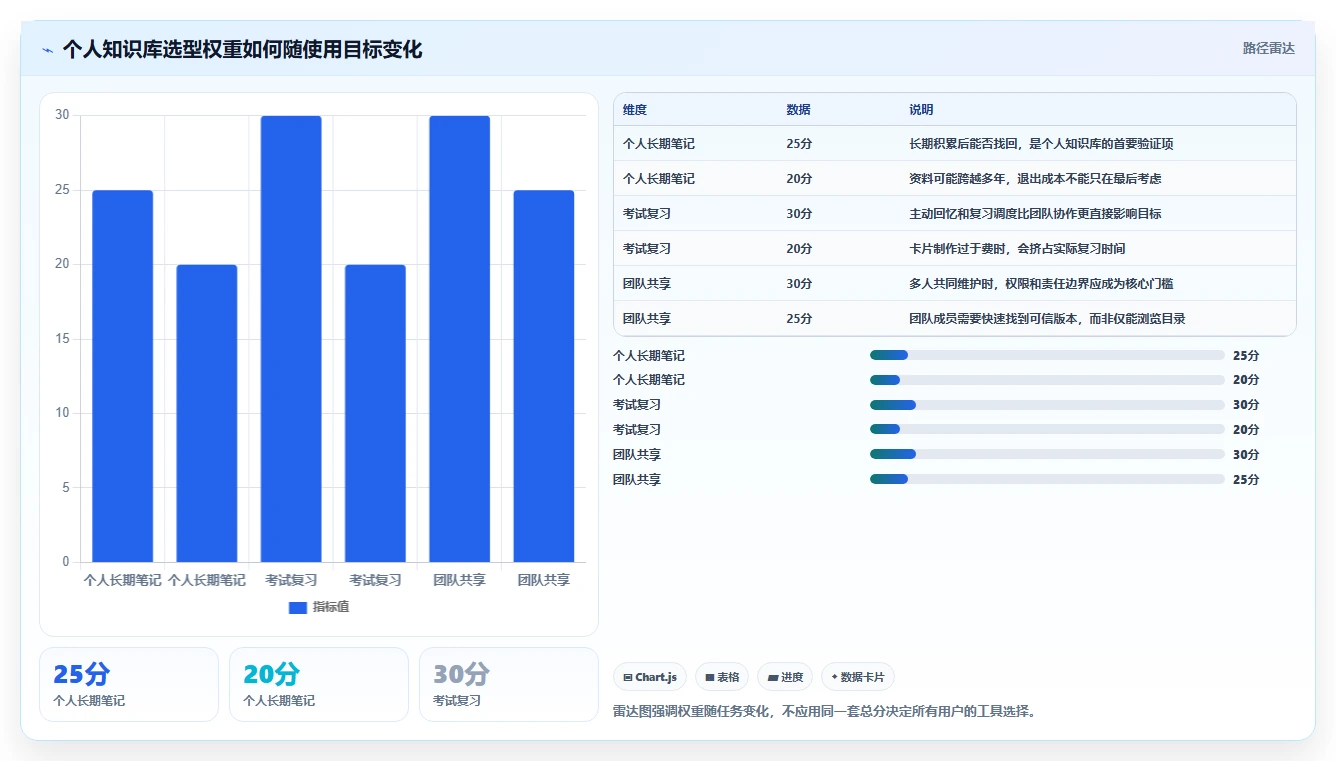The width and height of the screenshot is (1336, 761).
Task: Select the cell 团队成员需要快速找到可信版本，而非仅能浏览目录
Action: click(1047, 319)
